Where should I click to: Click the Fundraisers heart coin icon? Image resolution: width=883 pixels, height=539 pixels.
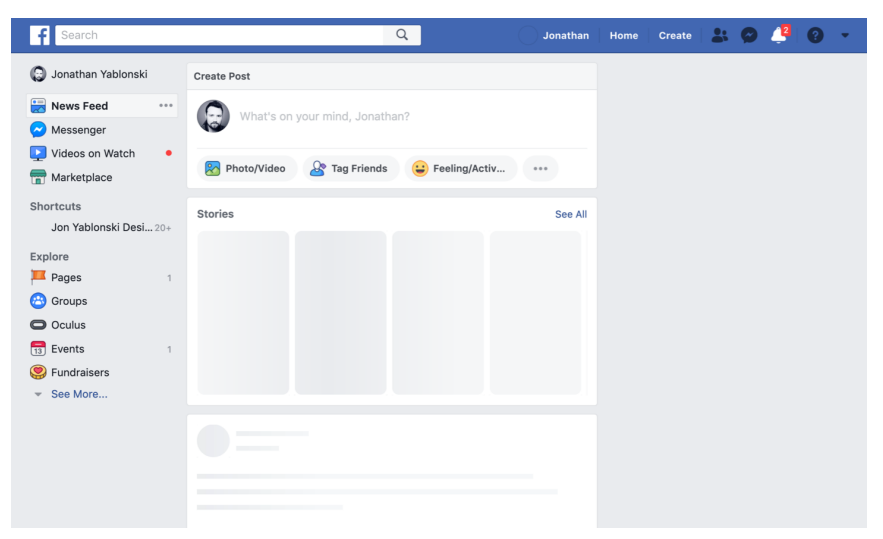coord(38,372)
